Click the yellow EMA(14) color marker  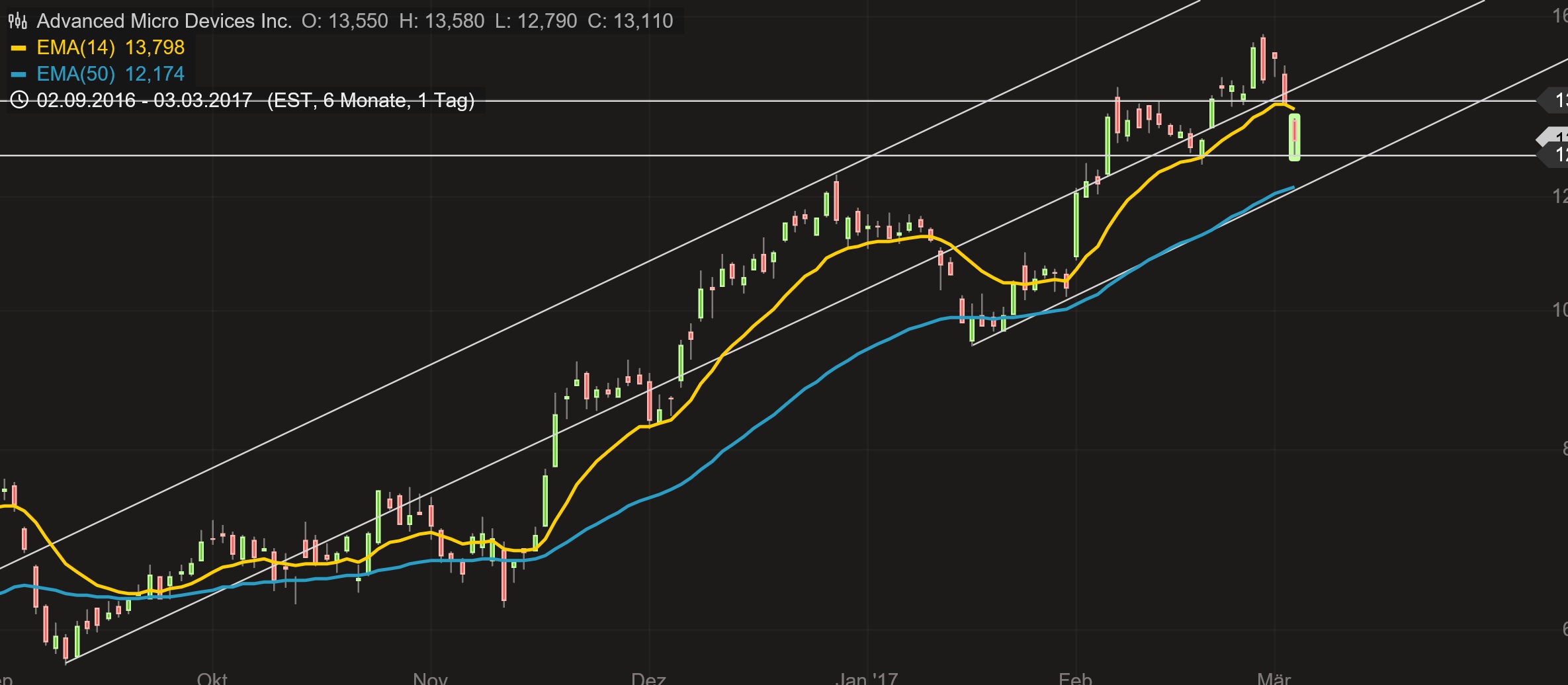pyautogui.click(x=19, y=48)
